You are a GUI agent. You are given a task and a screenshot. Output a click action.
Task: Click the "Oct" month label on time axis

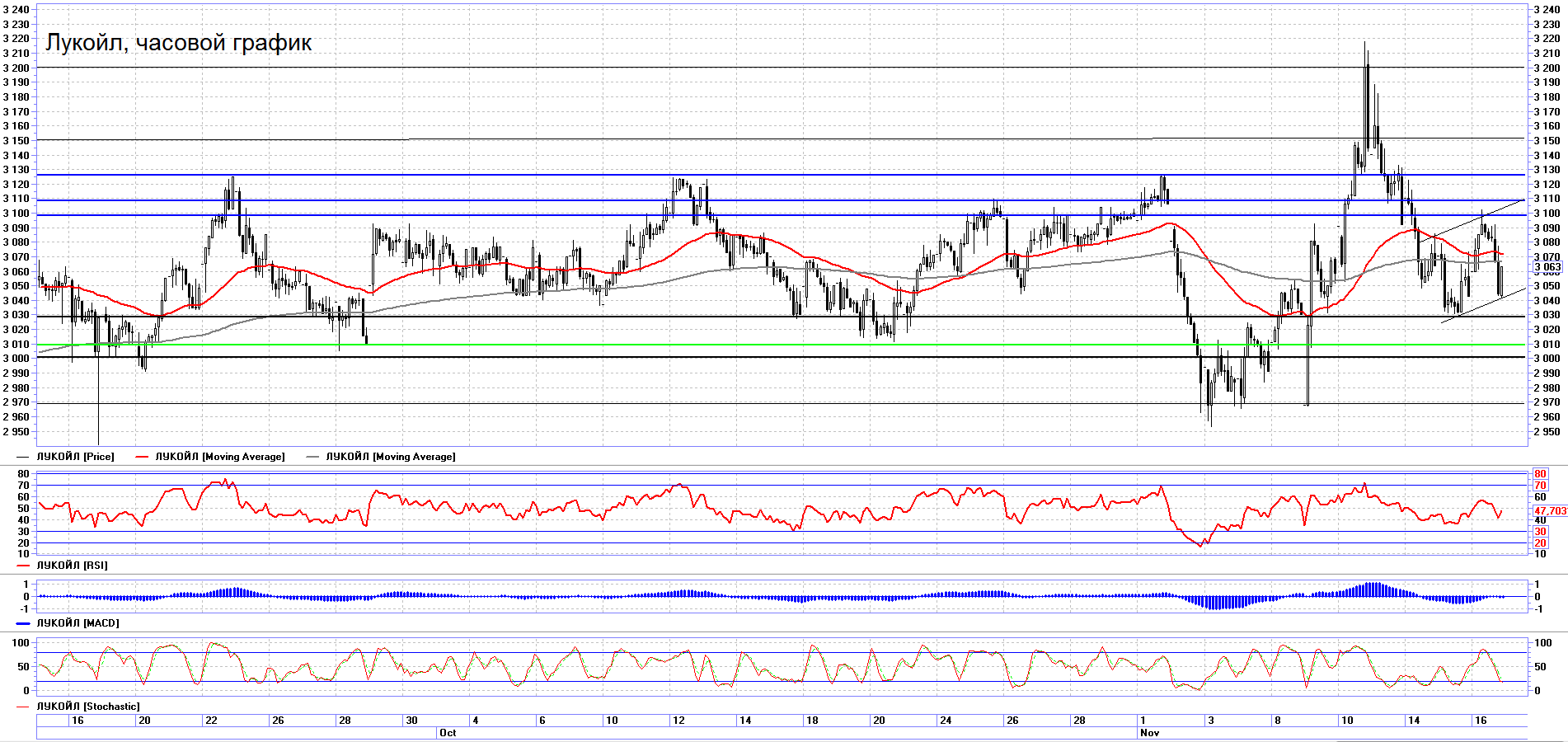click(x=448, y=733)
